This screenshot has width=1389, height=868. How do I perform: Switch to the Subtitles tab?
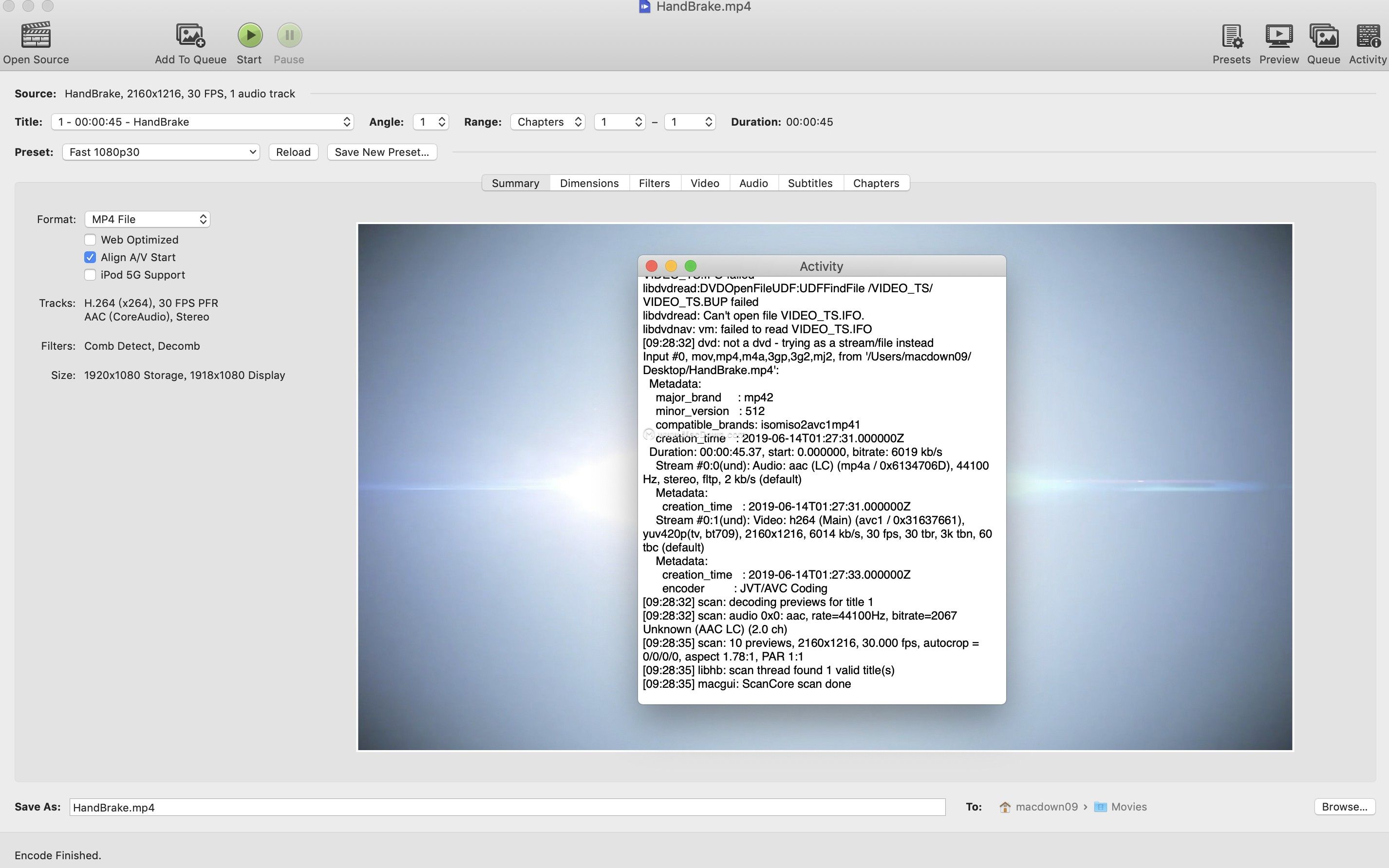[810, 183]
